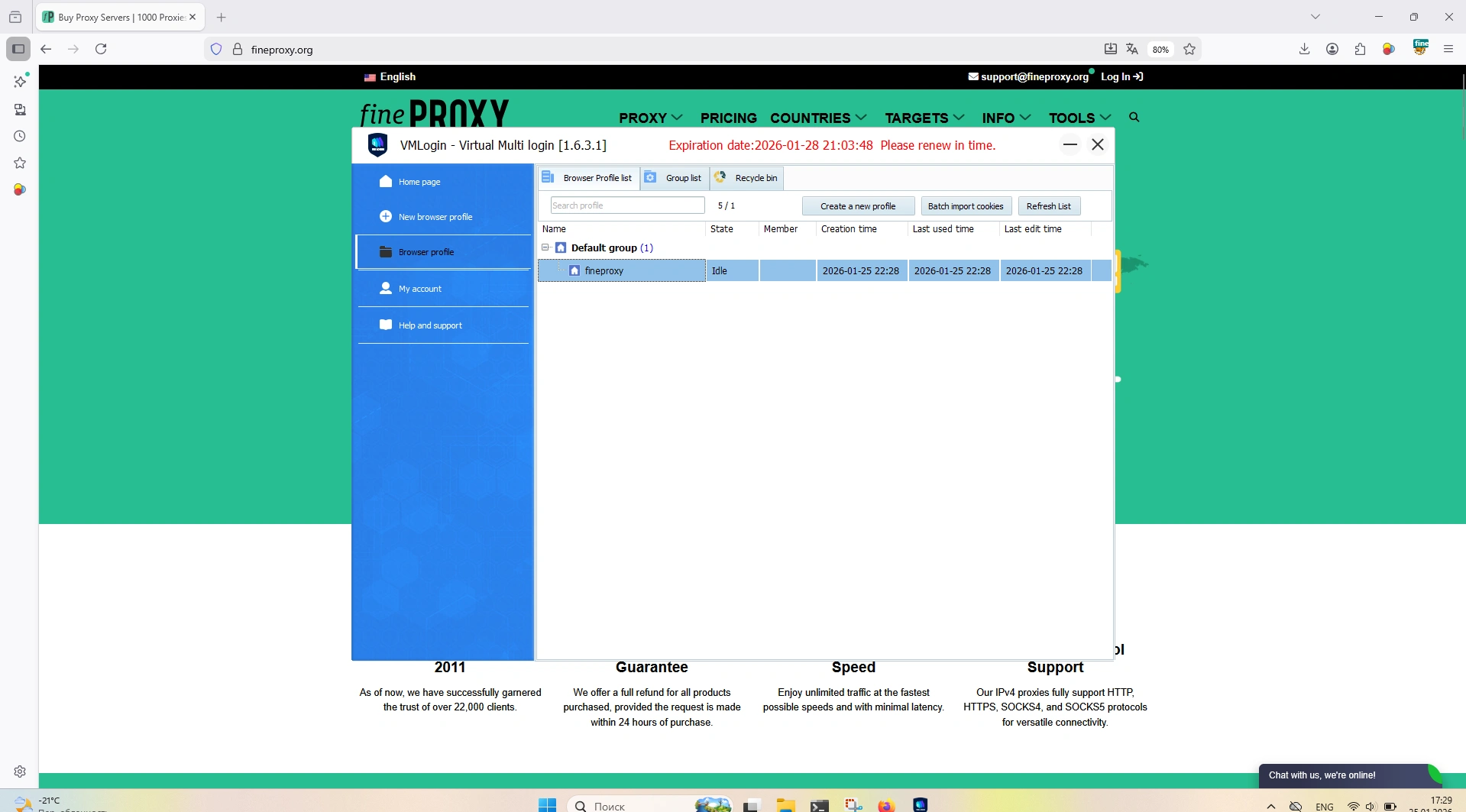Minimize the VMLogin window
This screenshot has width=1466, height=812.
point(1070,144)
